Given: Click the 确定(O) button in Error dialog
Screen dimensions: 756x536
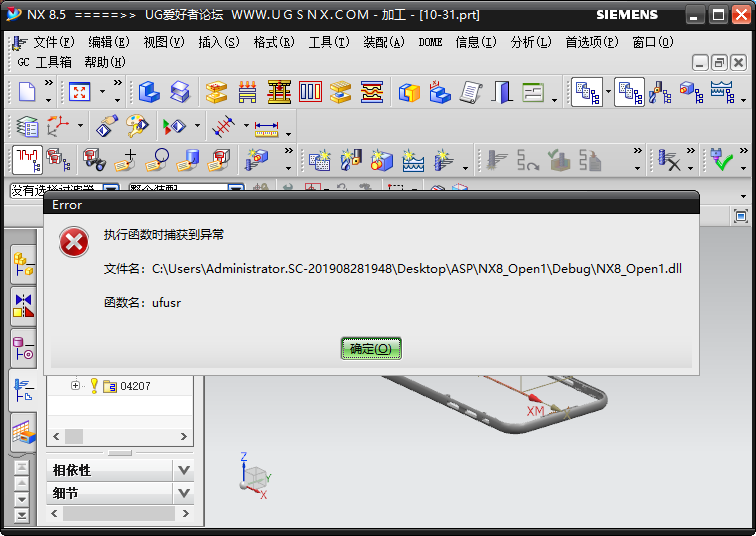Looking at the screenshot, I should (371, 348).
